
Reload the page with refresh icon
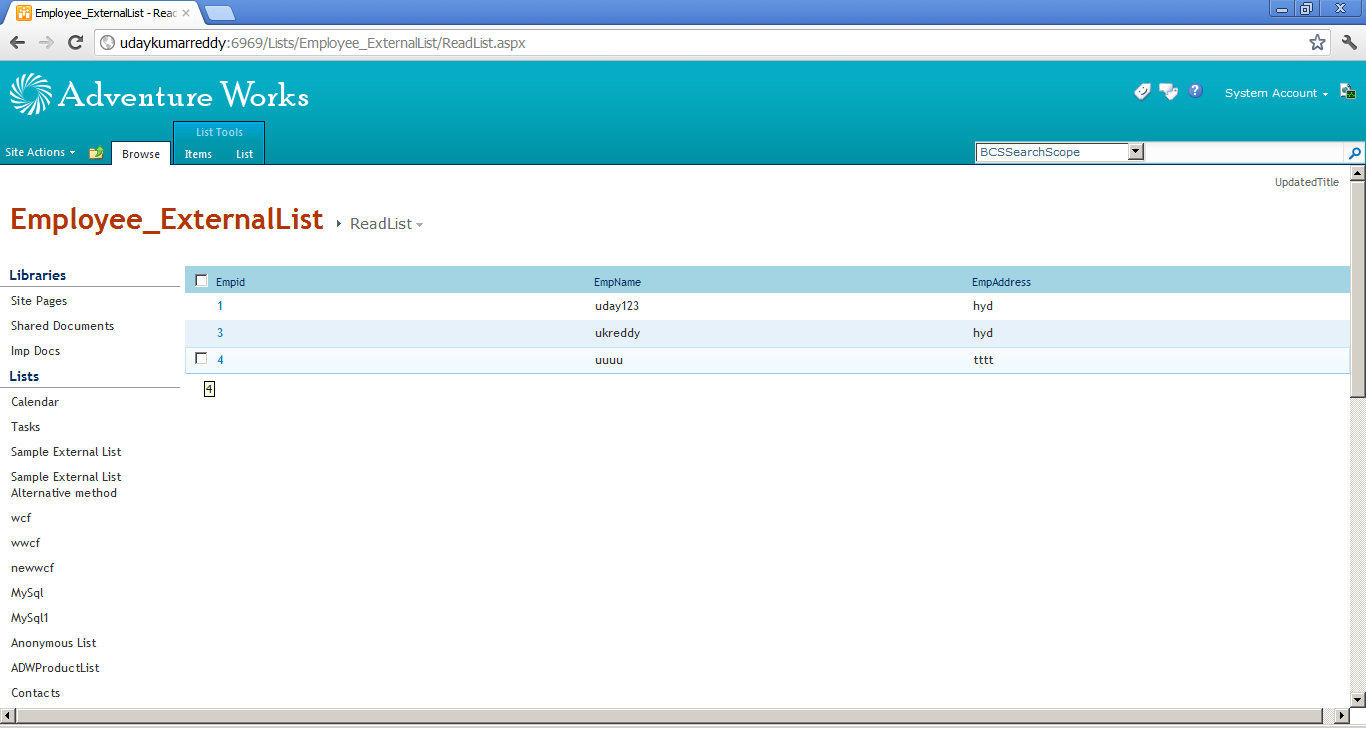point(75,43)
